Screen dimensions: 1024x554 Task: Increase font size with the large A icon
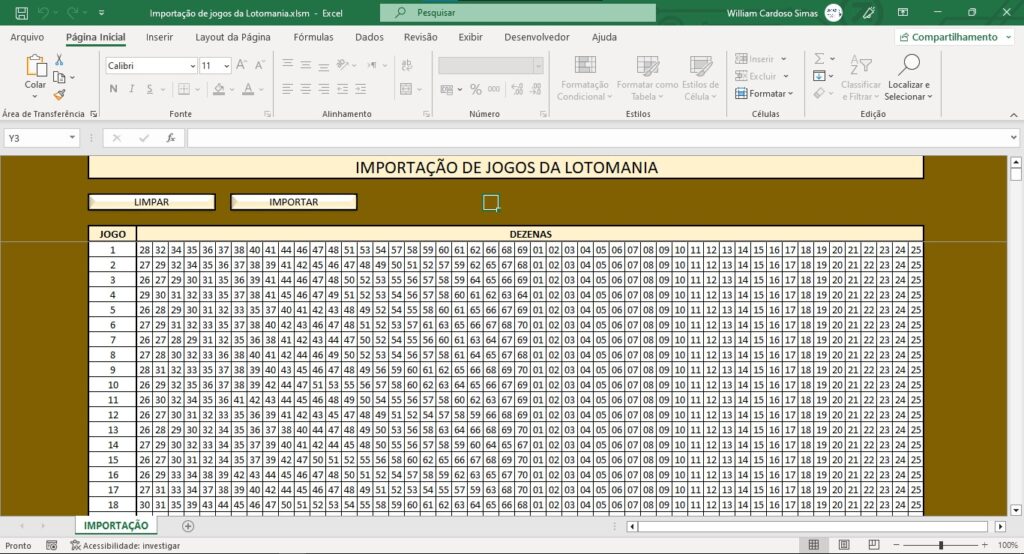(x=242, y=65)
